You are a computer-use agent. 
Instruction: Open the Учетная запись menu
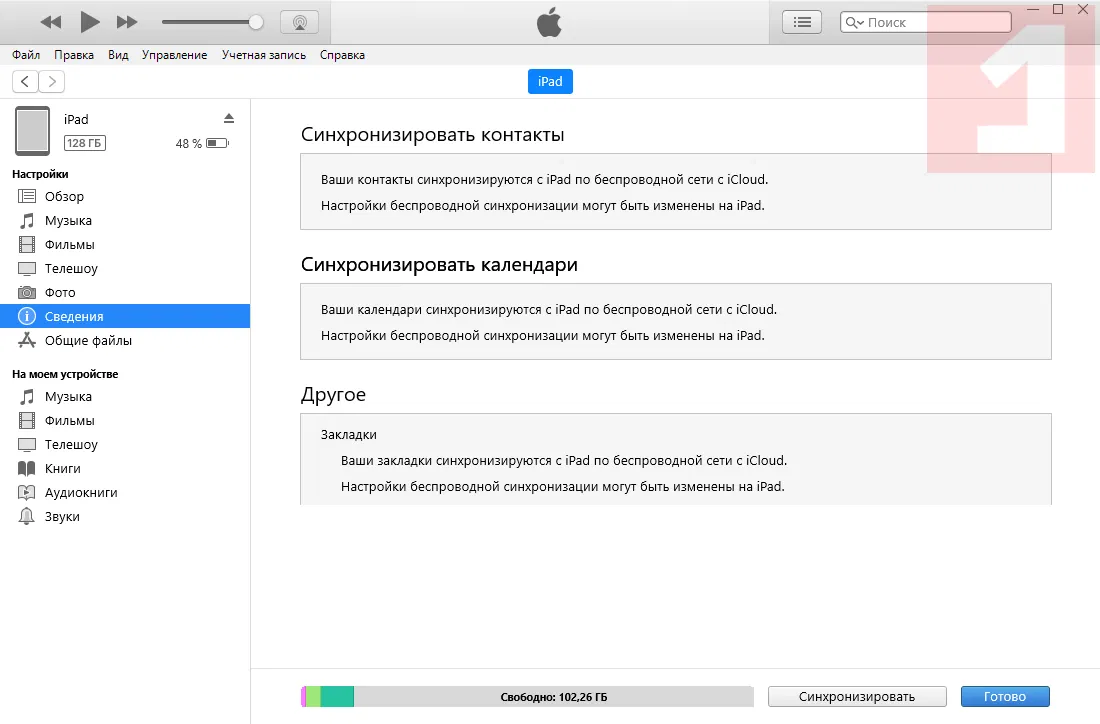(264, 55)
